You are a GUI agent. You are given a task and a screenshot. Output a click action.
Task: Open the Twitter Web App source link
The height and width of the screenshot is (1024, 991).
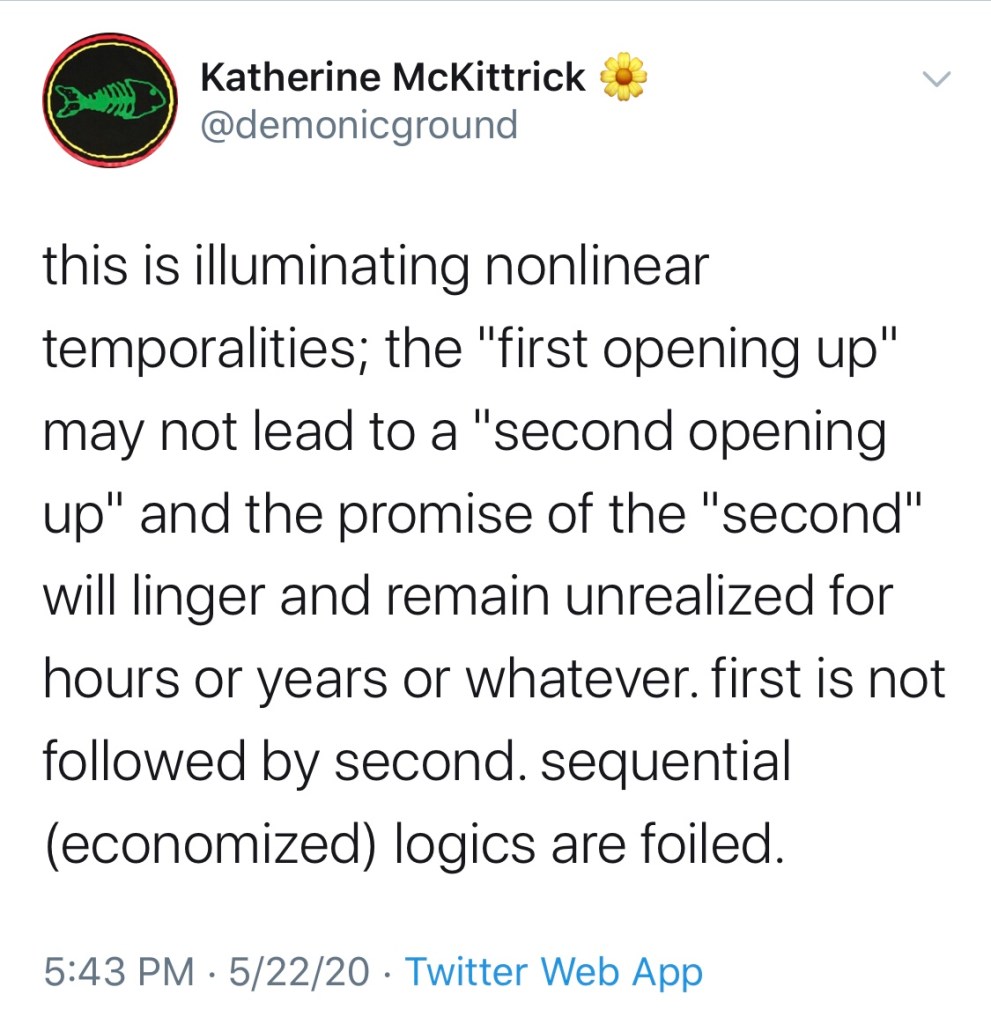coord(553,971)
